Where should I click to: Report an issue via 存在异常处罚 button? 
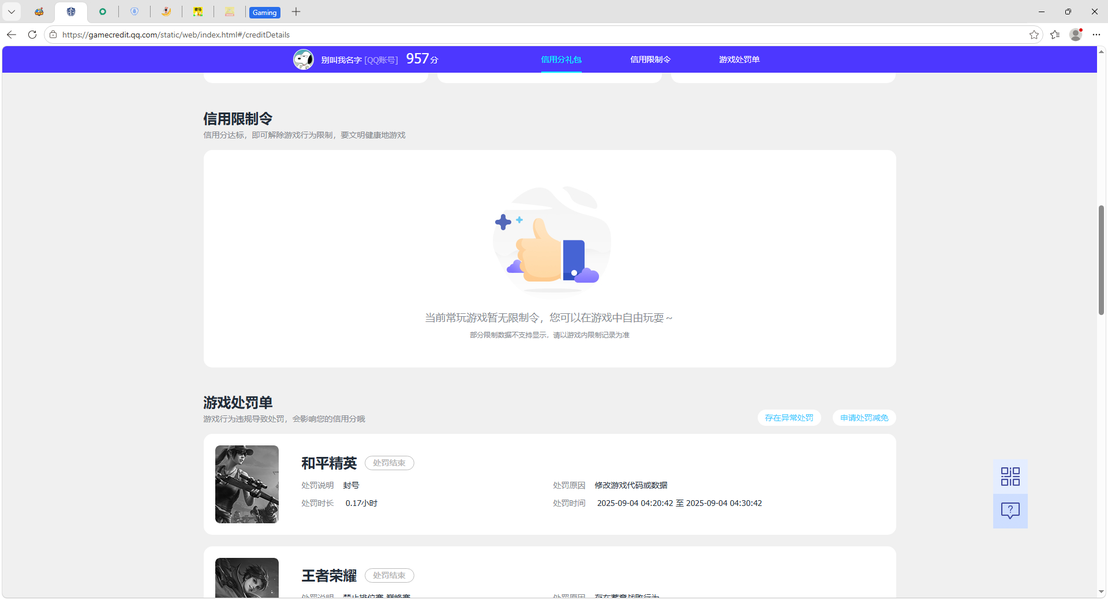[x=789, y=418]
